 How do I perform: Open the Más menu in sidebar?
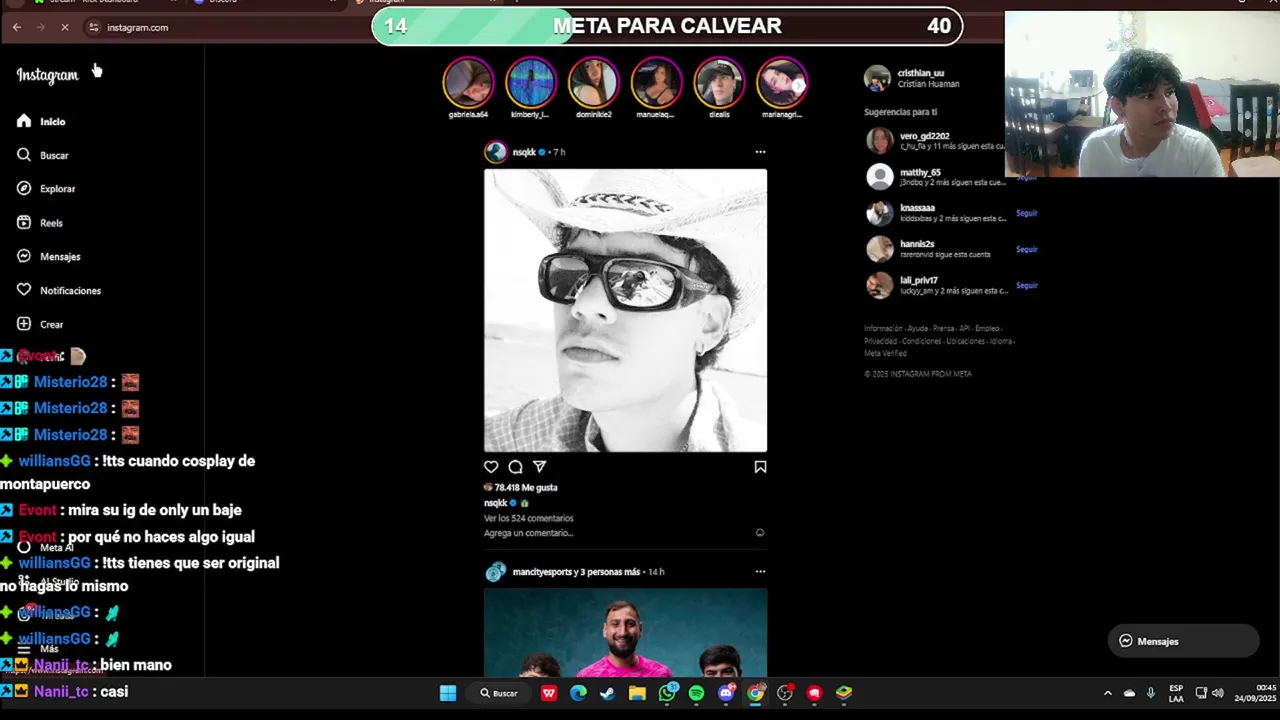click(38, 649)
